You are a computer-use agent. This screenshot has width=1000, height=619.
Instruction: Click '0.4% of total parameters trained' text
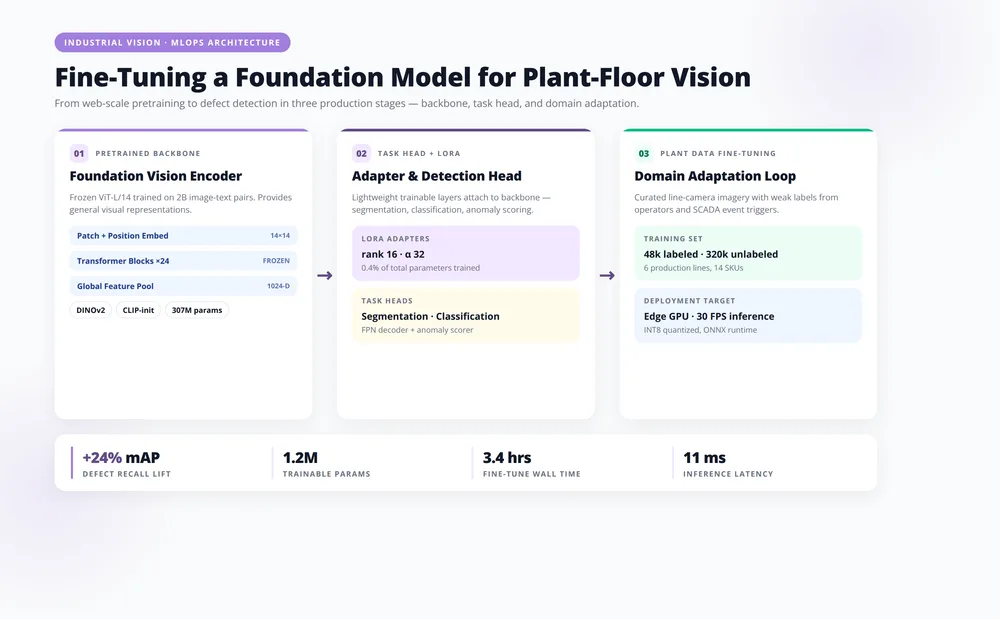pyautogui.click(x=420, y=268)
